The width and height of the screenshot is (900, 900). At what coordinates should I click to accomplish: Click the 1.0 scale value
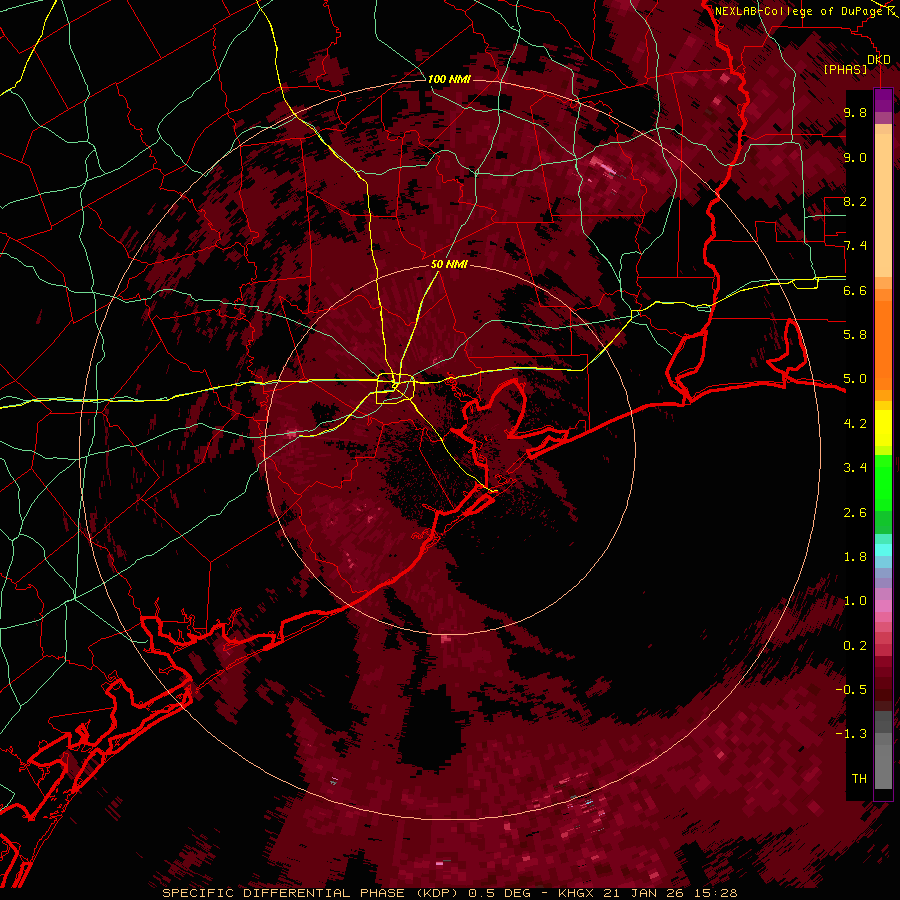pos(855,601)
